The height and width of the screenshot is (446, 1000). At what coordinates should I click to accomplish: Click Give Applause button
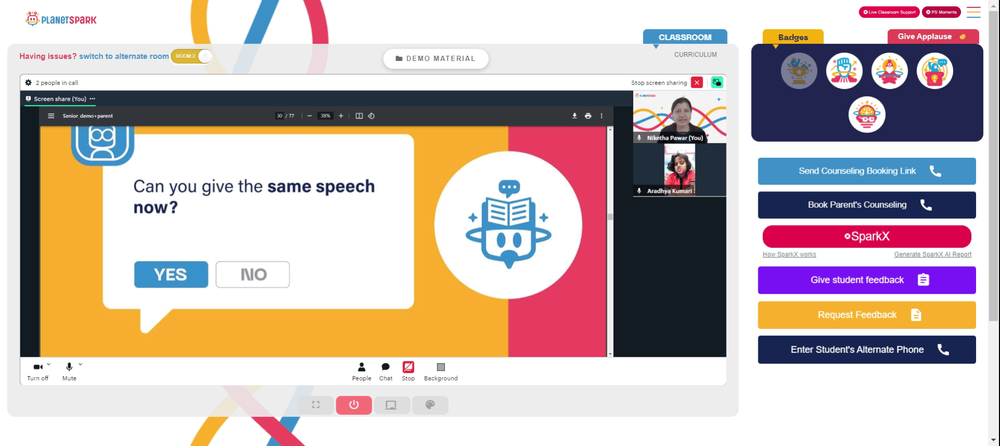tap(933, 37)
